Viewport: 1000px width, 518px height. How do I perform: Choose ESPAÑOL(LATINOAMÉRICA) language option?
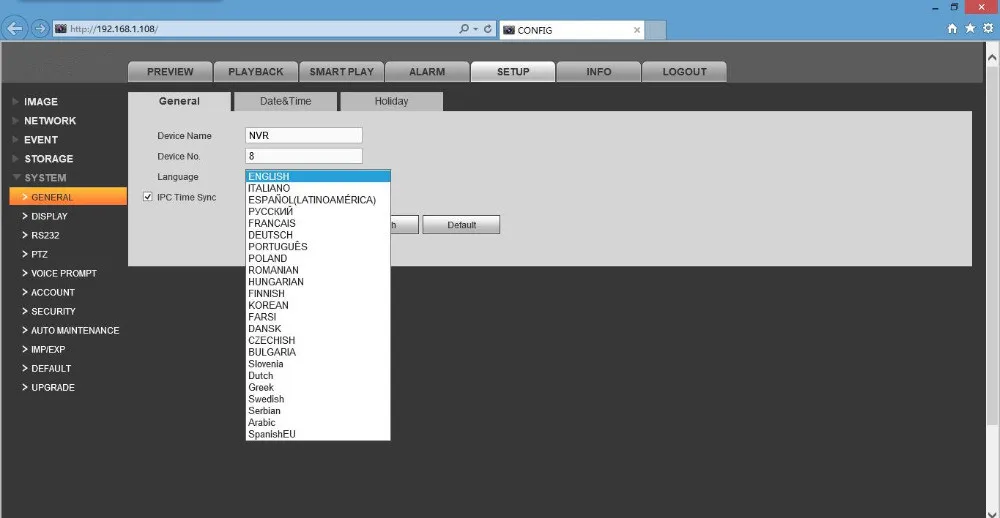(x=318, y=200)
